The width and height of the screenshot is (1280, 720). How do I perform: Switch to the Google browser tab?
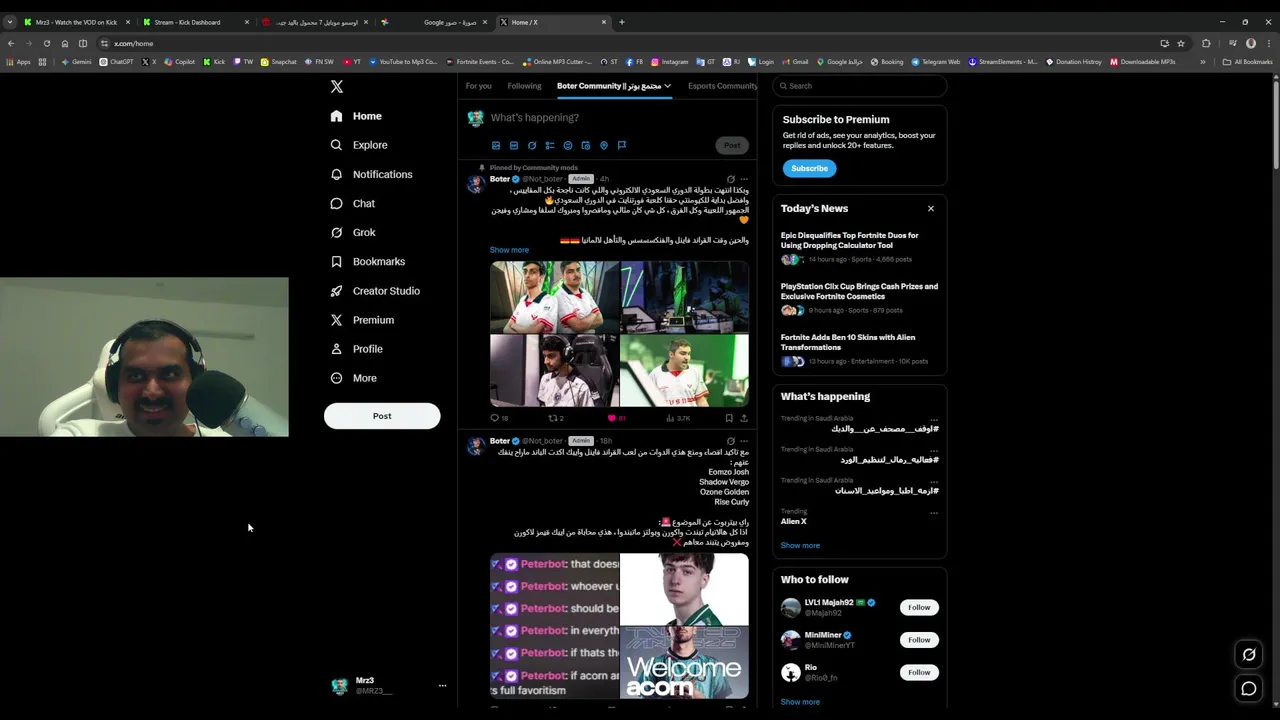tap(433, 22)
